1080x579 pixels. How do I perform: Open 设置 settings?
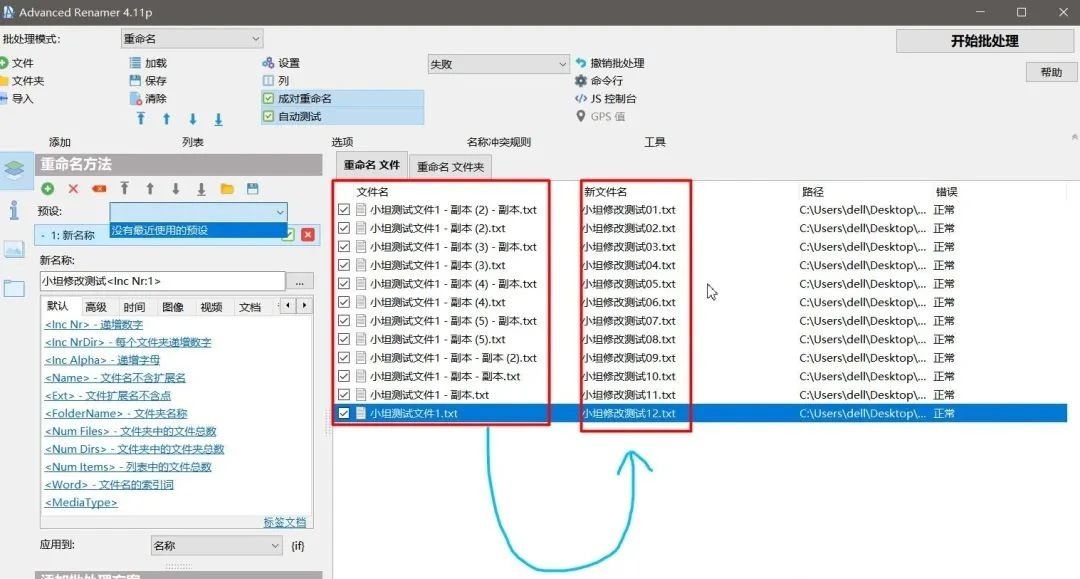(281, 63)
